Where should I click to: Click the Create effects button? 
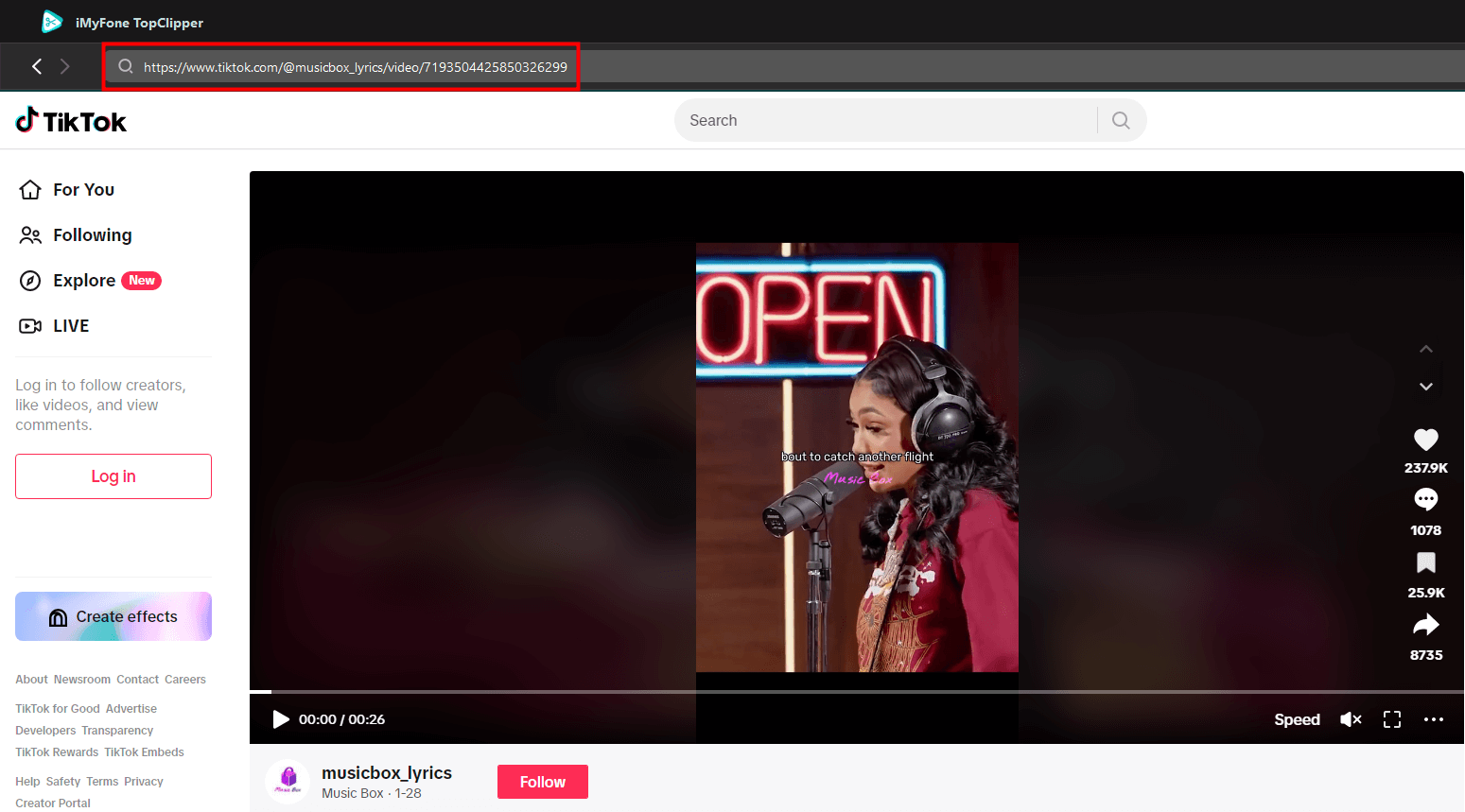(113, 616)
